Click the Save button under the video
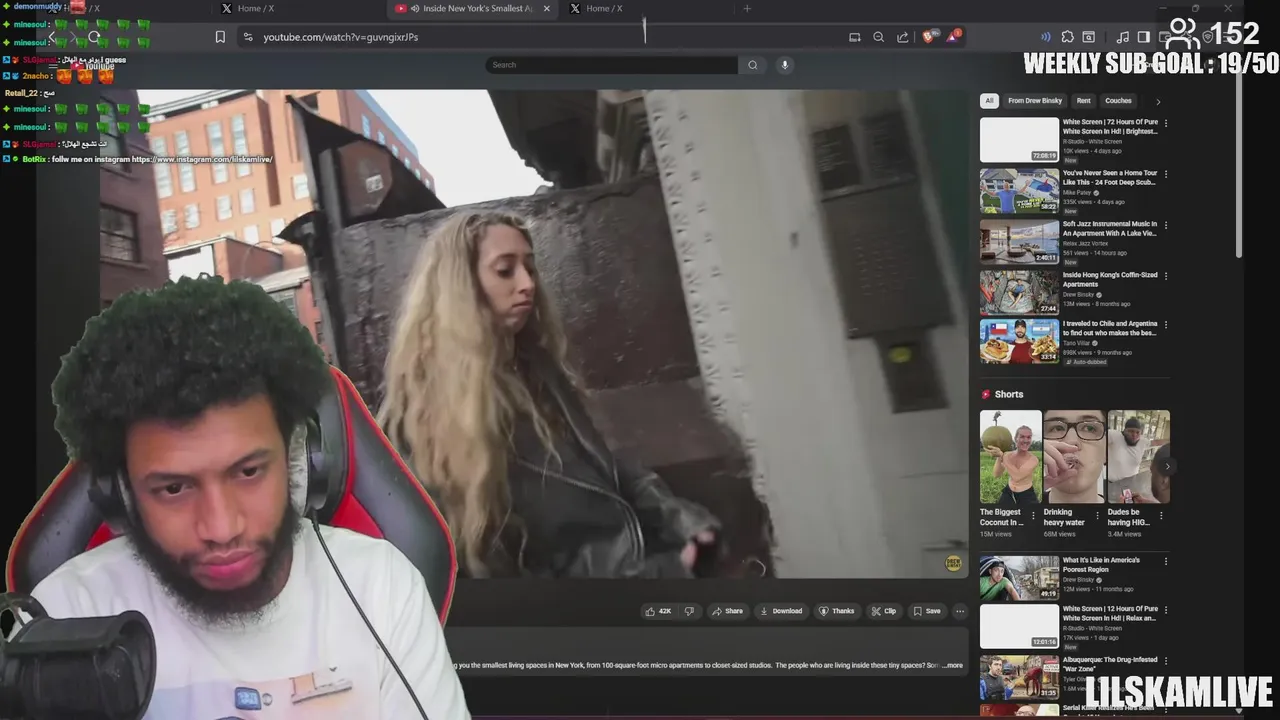Viewport: 1280px width, 720px height. tap(927, 611)
